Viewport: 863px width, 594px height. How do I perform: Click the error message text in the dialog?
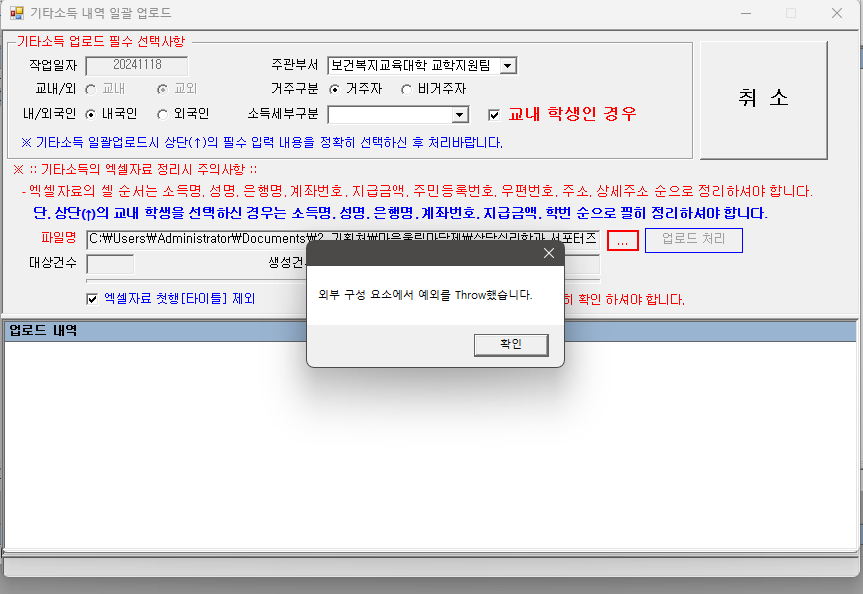tap(425, 295)
